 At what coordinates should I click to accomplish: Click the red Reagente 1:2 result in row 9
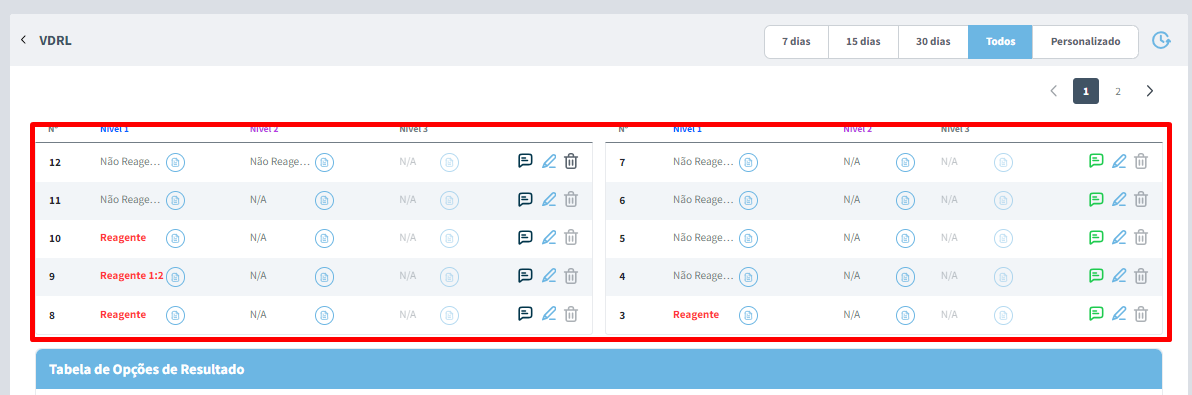[132, 276]
